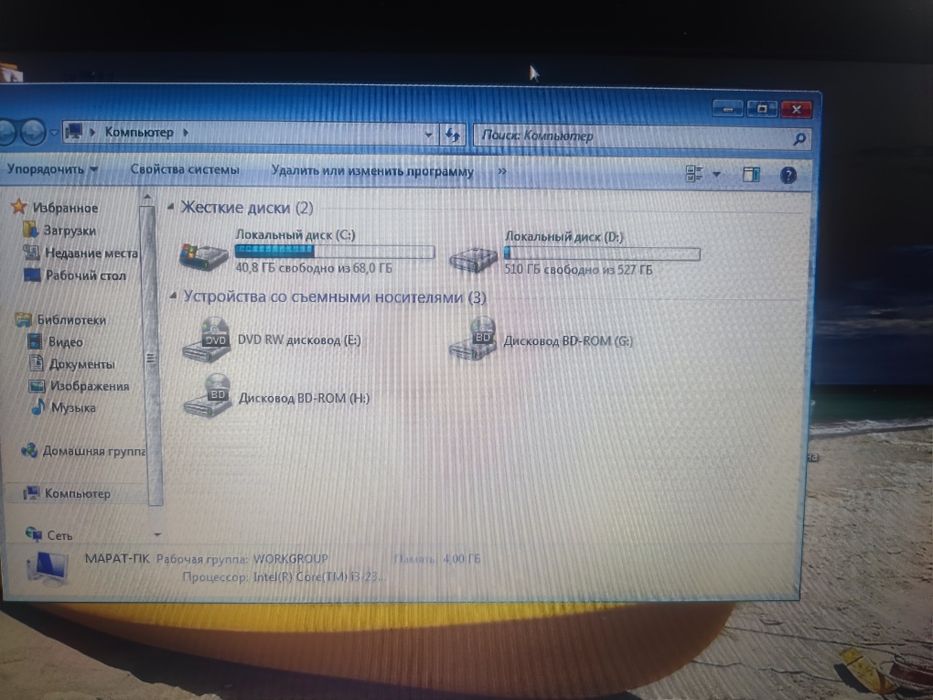Click the Избранное star icon

pyautogui.click(x=19, y=207)
